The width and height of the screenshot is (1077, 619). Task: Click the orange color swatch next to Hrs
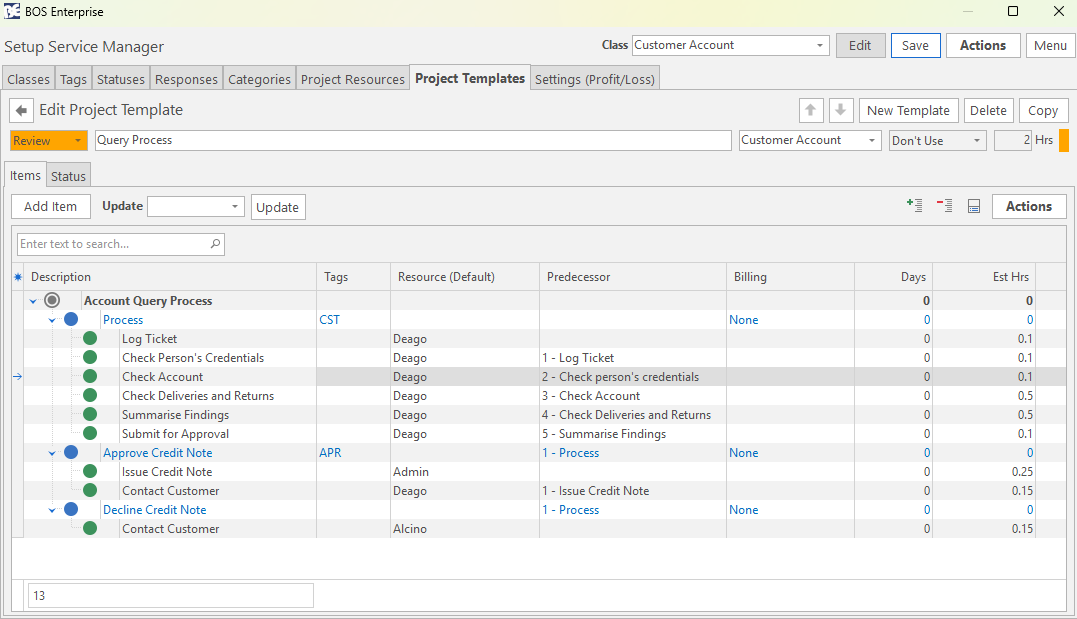(x=1064, y=140)
